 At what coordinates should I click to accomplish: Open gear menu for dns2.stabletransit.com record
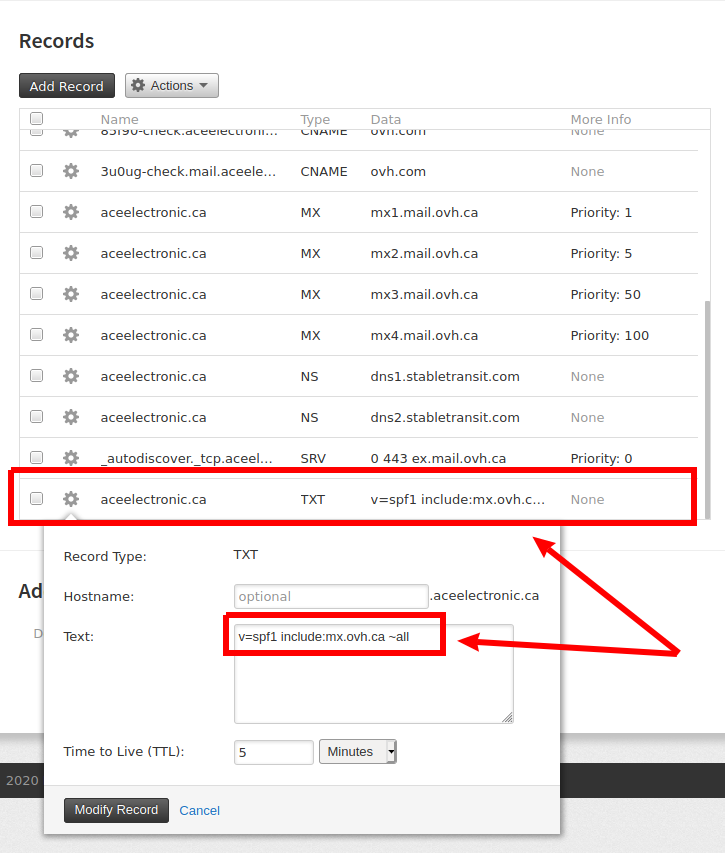(x=71, y=417)
